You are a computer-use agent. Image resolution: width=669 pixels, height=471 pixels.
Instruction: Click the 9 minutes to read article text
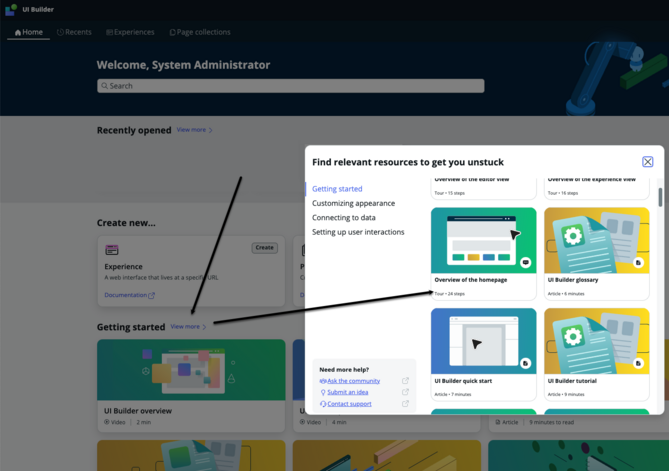(551, 422)
